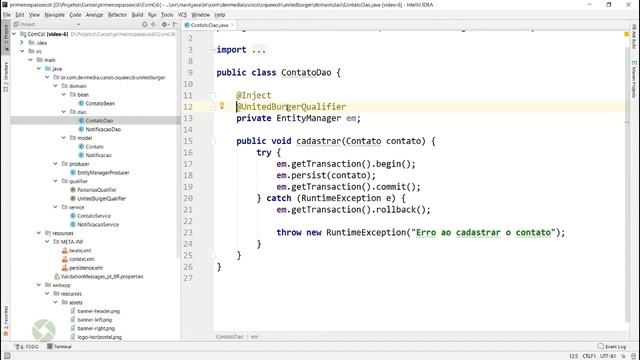The width and height of the screenshot is (640, 360).
Task: Open the Help menu
Action: tap(220, 15)
